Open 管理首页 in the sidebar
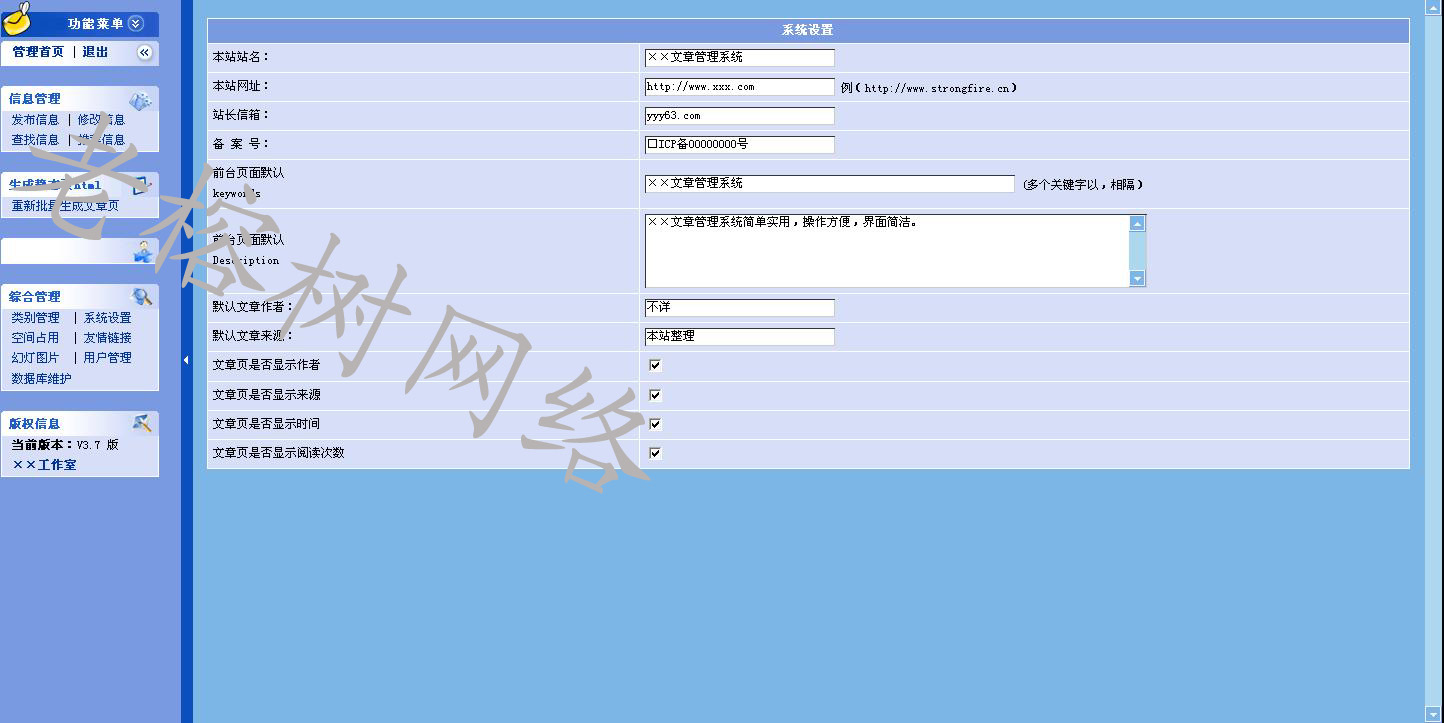Image resolution: width=1444 pixels, height=723 pixels. point(38,52)
